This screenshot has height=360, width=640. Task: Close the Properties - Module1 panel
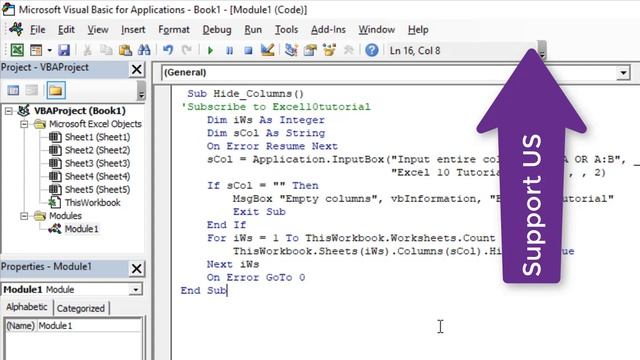(137, 269)
